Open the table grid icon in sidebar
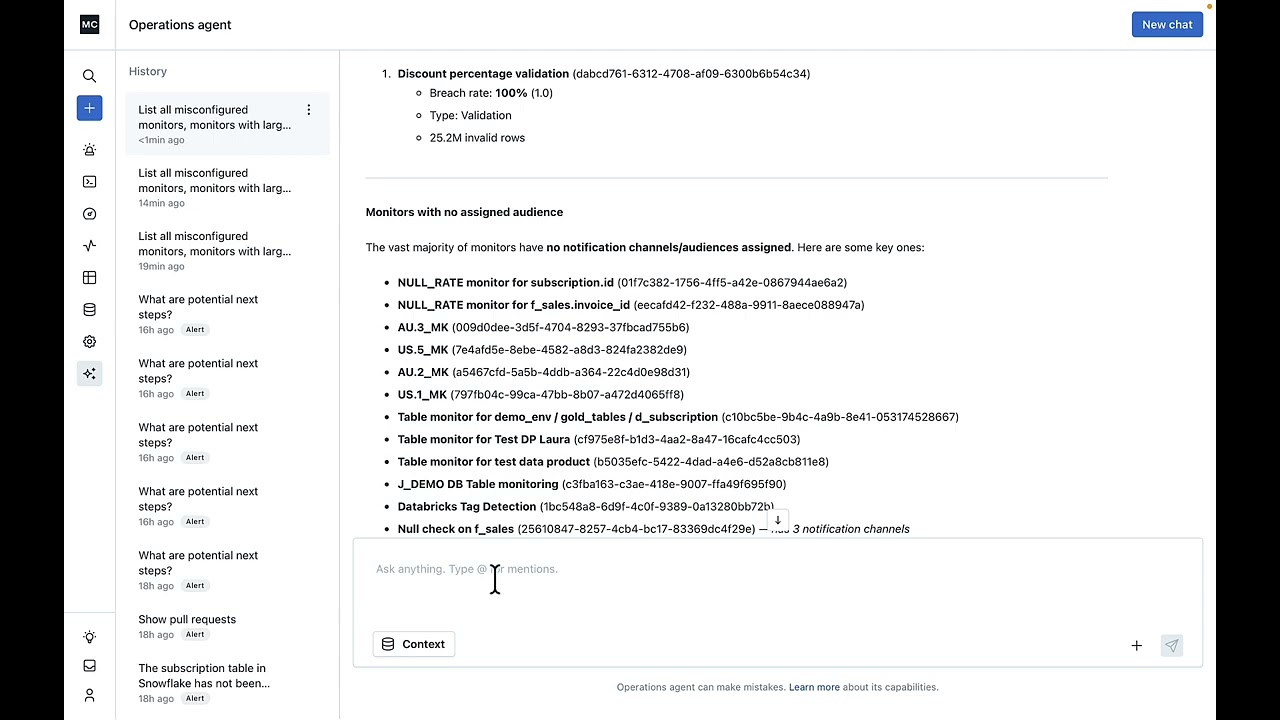 [x=89, y=278]
